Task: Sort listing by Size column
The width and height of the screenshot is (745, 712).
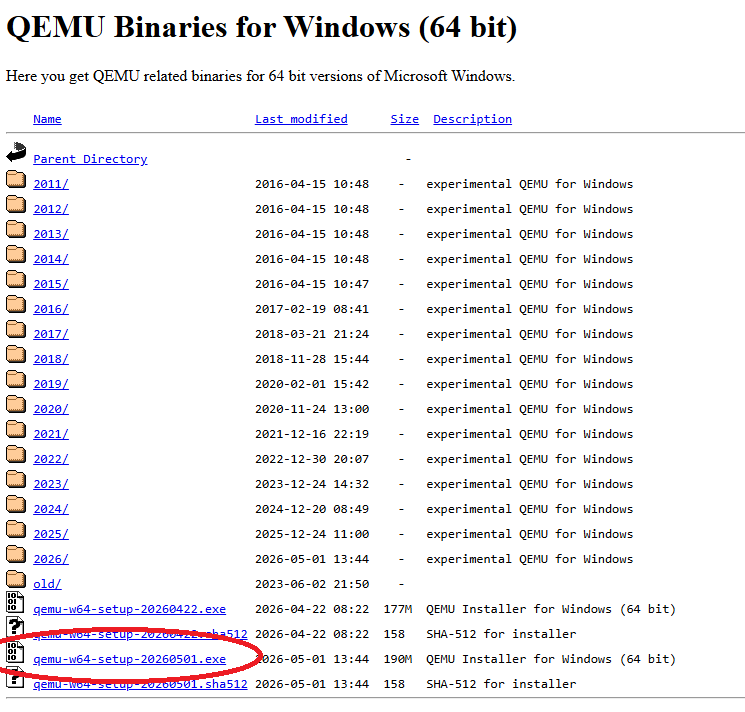Action: click(405, 119)
